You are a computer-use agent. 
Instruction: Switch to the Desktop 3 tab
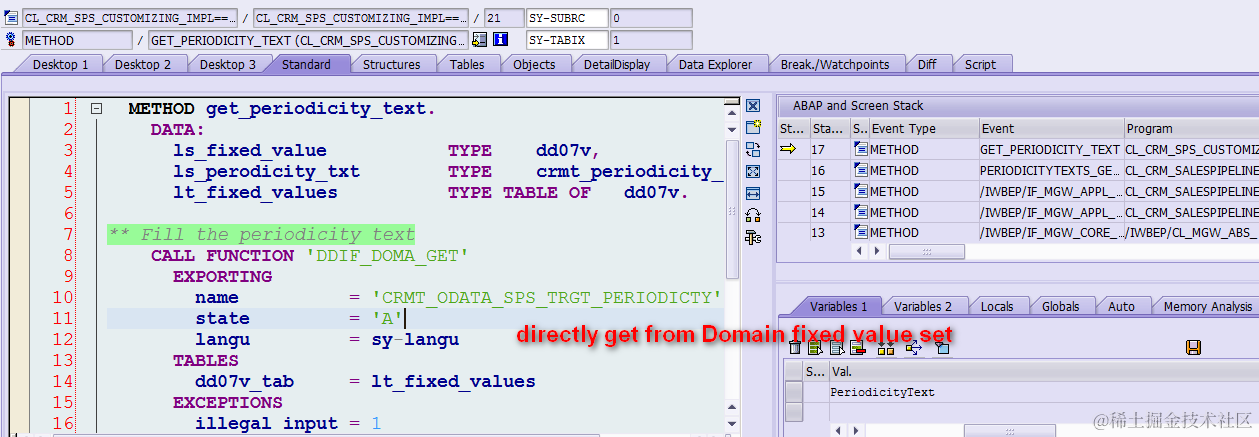pyautogui.click(x=227, y=64)
